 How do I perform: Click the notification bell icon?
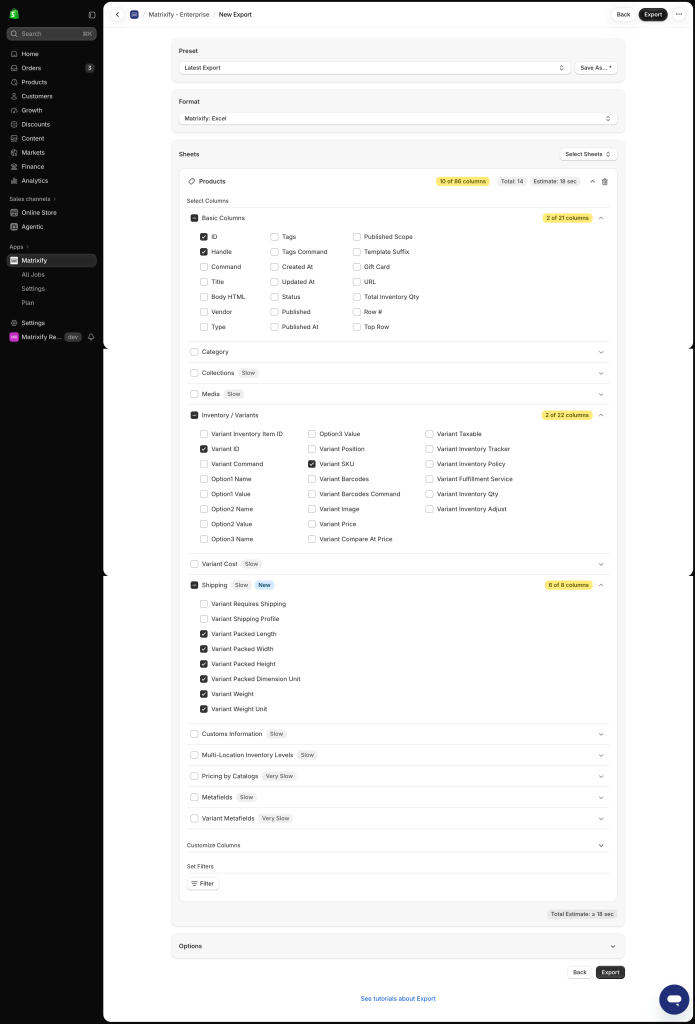(x=91, y=337)
